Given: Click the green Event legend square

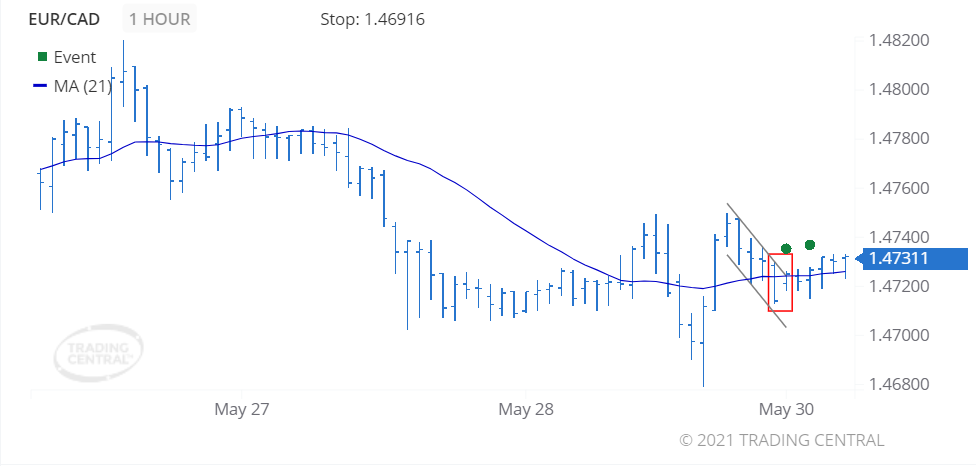Looking at the screenshot, I should click(42, 57).
